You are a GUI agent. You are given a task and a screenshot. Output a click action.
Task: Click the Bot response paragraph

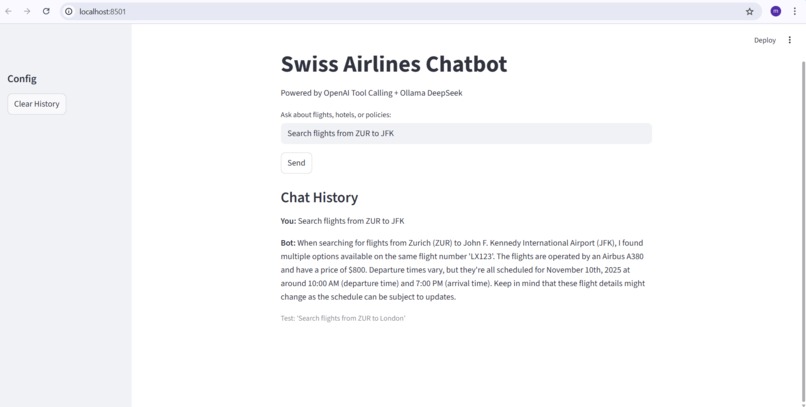pyautogui.click(x=463, y=270)
